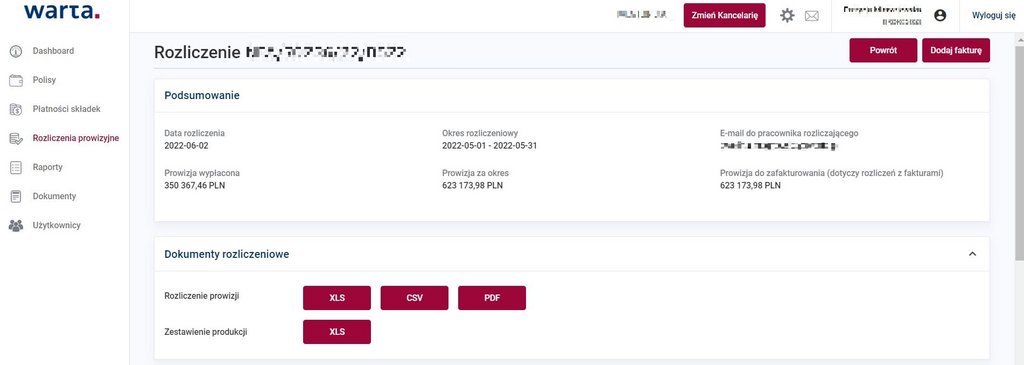Open messages via the envelope icon
Screen dimensions: 1024x365
pyautogui.click(x=811, y=16)
